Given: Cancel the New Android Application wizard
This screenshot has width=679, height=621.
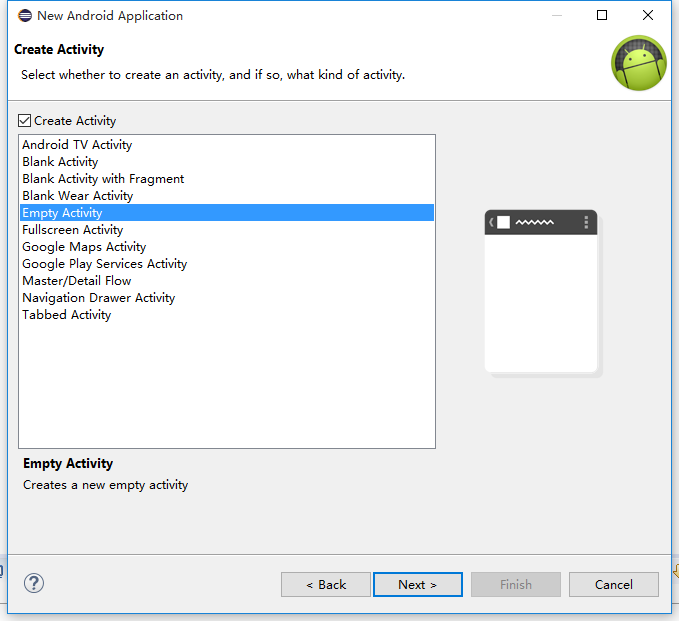Looking at the screenshot, I should (x=614, y=585).
